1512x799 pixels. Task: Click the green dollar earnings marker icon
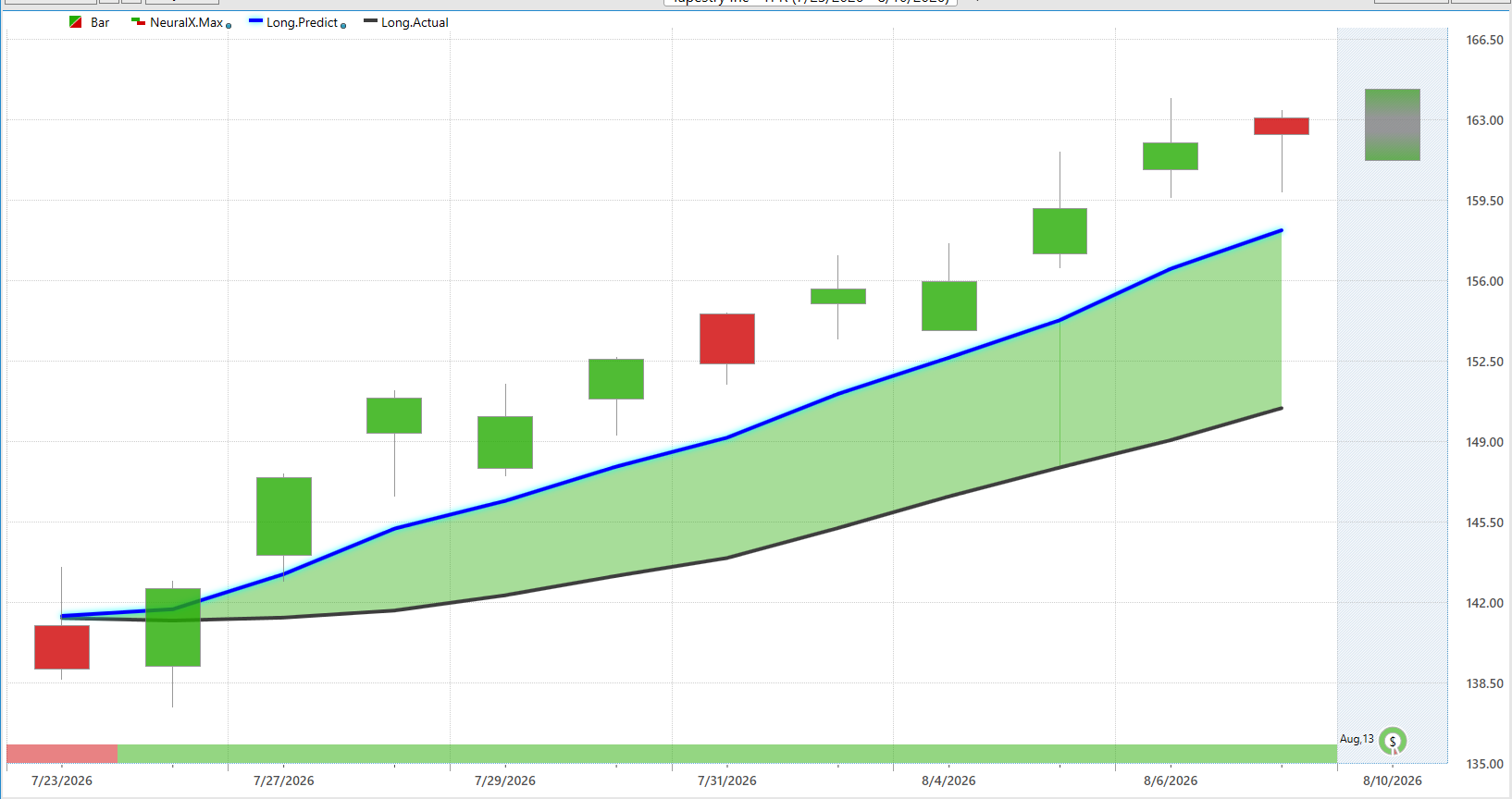(1393, 741)
